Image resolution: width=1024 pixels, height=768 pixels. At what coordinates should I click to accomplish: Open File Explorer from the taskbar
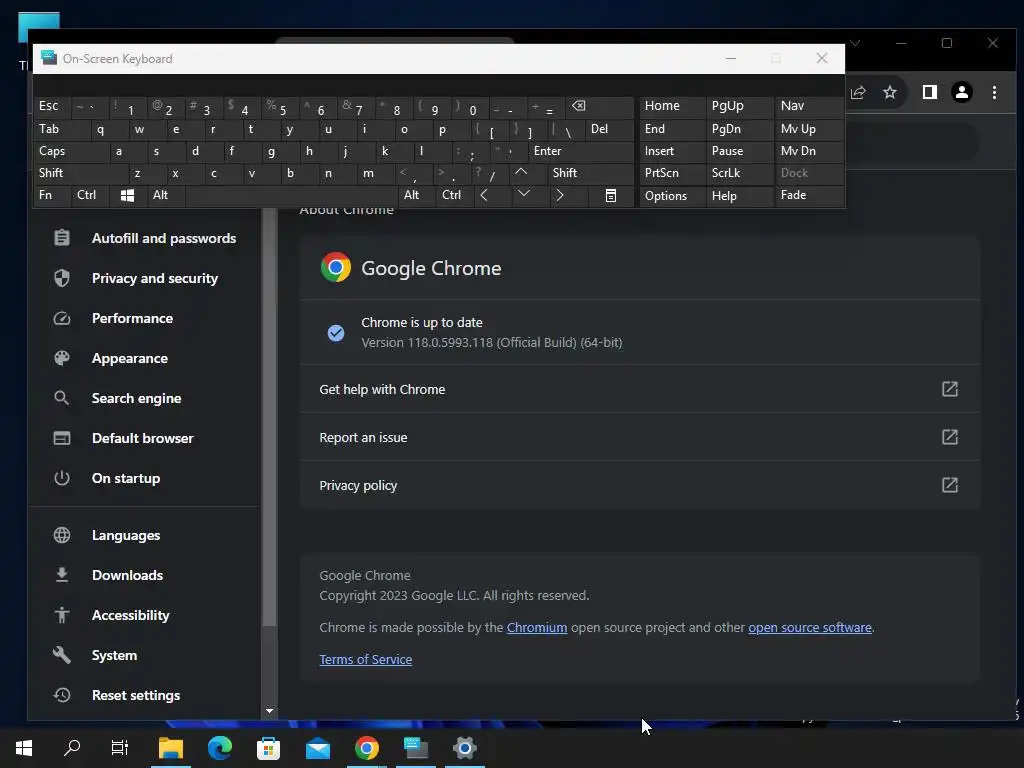(171, 748)
